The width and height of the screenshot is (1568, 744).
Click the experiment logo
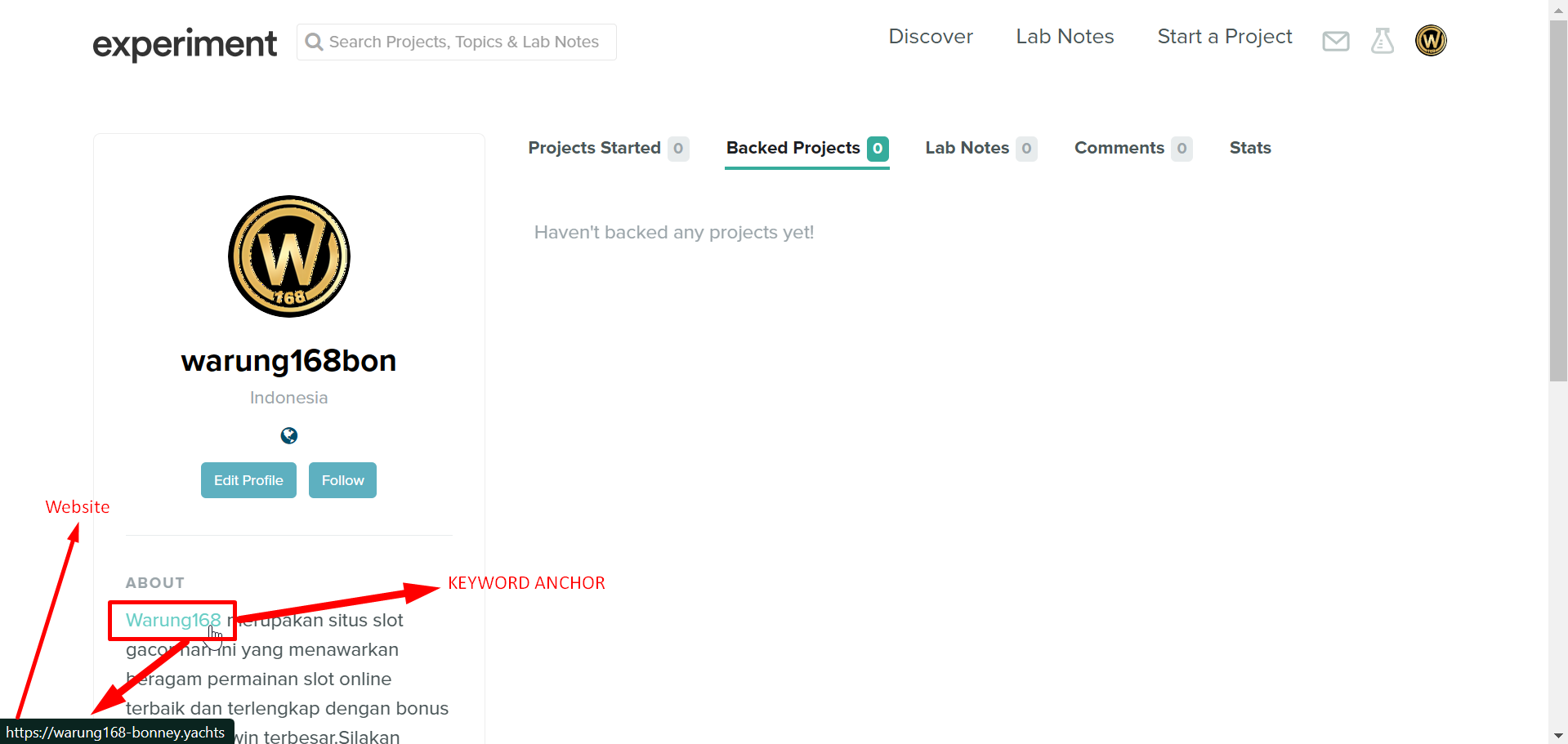[x=185, y=43]
